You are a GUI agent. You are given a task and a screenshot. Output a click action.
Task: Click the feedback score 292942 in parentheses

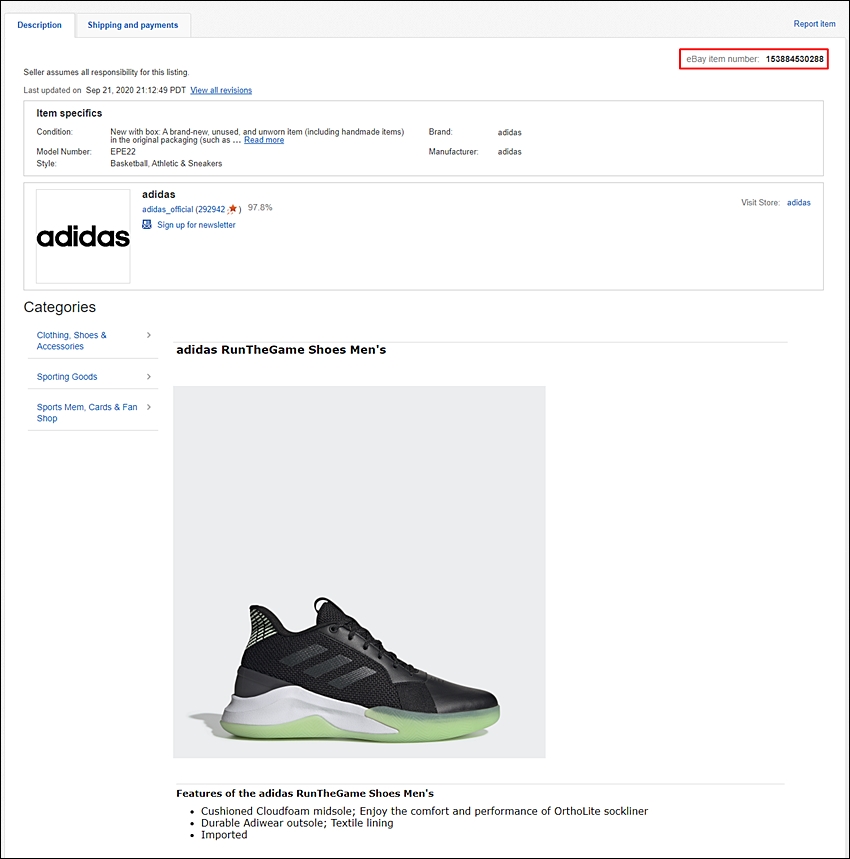[x=211, y=209]
